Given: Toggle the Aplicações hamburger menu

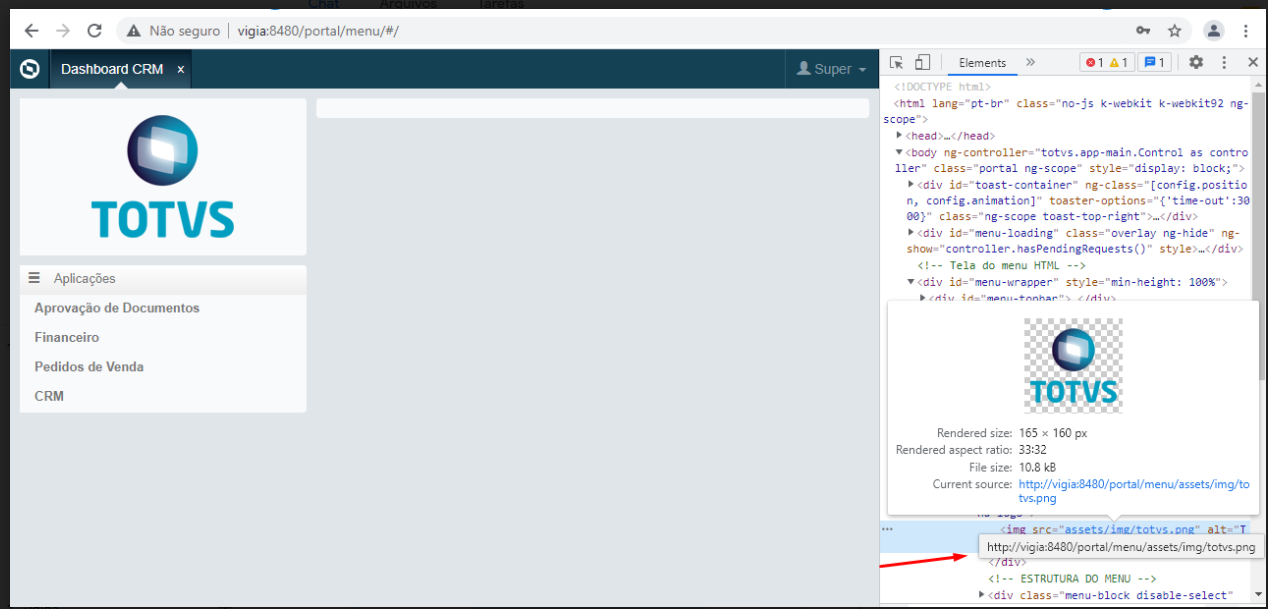Looking at the screenshot, I should [x=34, y=278].
